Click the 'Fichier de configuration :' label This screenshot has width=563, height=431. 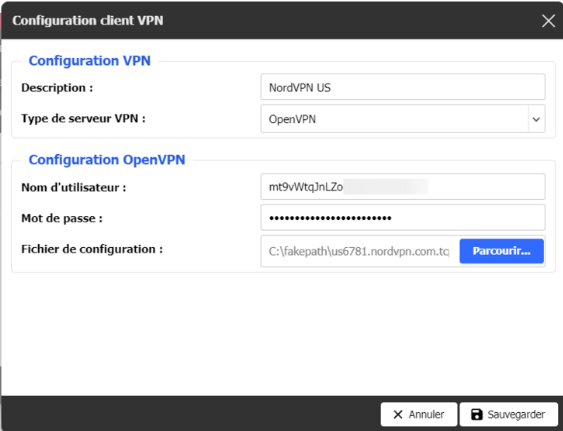coord(92,249)
